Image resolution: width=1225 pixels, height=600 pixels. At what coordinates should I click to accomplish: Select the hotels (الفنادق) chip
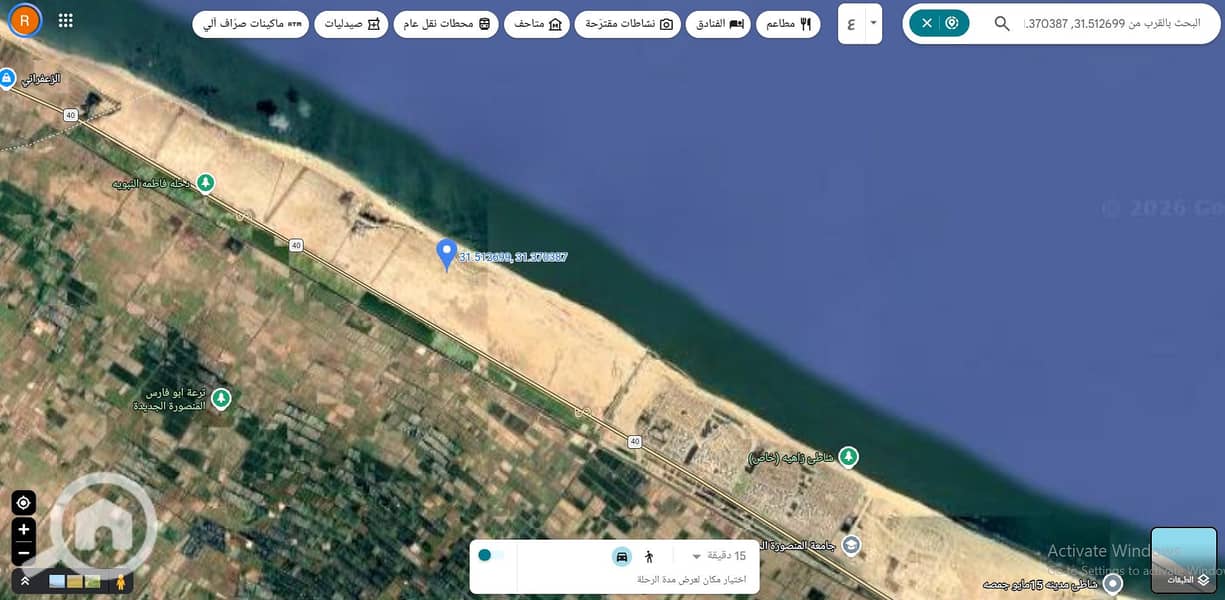(718, 24)
